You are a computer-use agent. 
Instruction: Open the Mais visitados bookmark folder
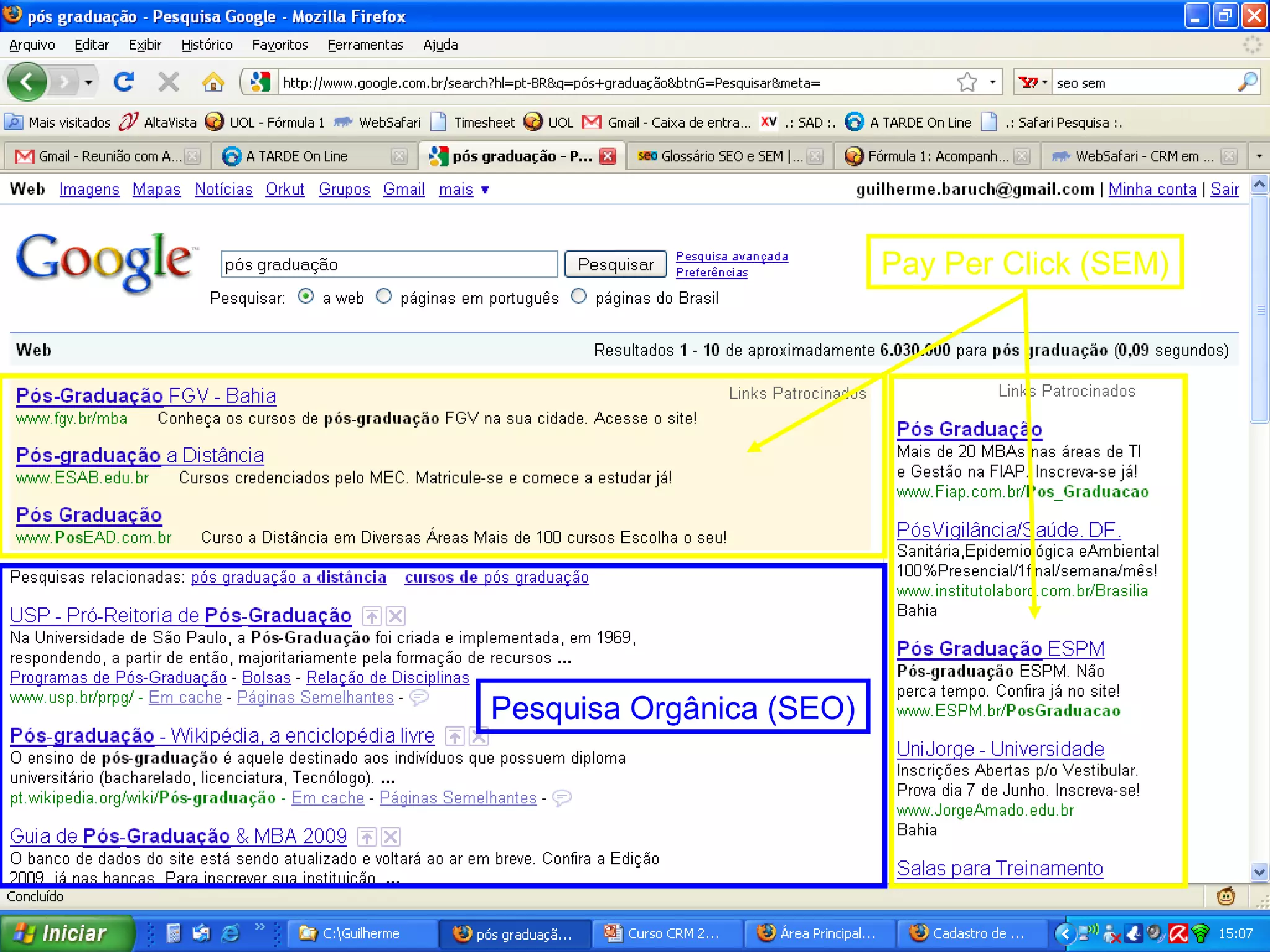coord(58,122)
